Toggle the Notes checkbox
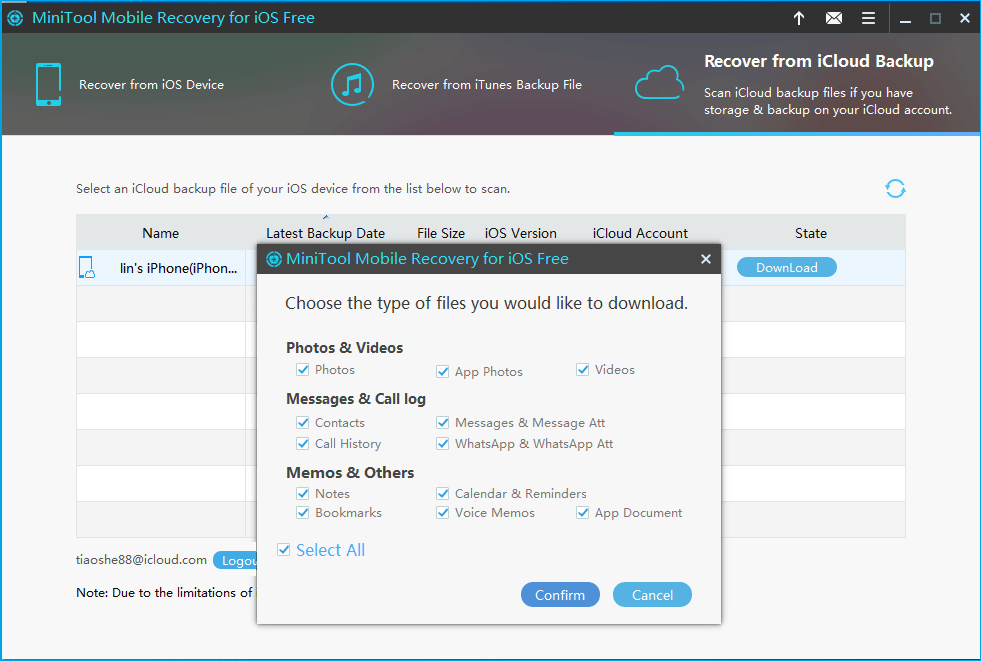The height and width of the screenshot is (661, 981). [303, 493]
